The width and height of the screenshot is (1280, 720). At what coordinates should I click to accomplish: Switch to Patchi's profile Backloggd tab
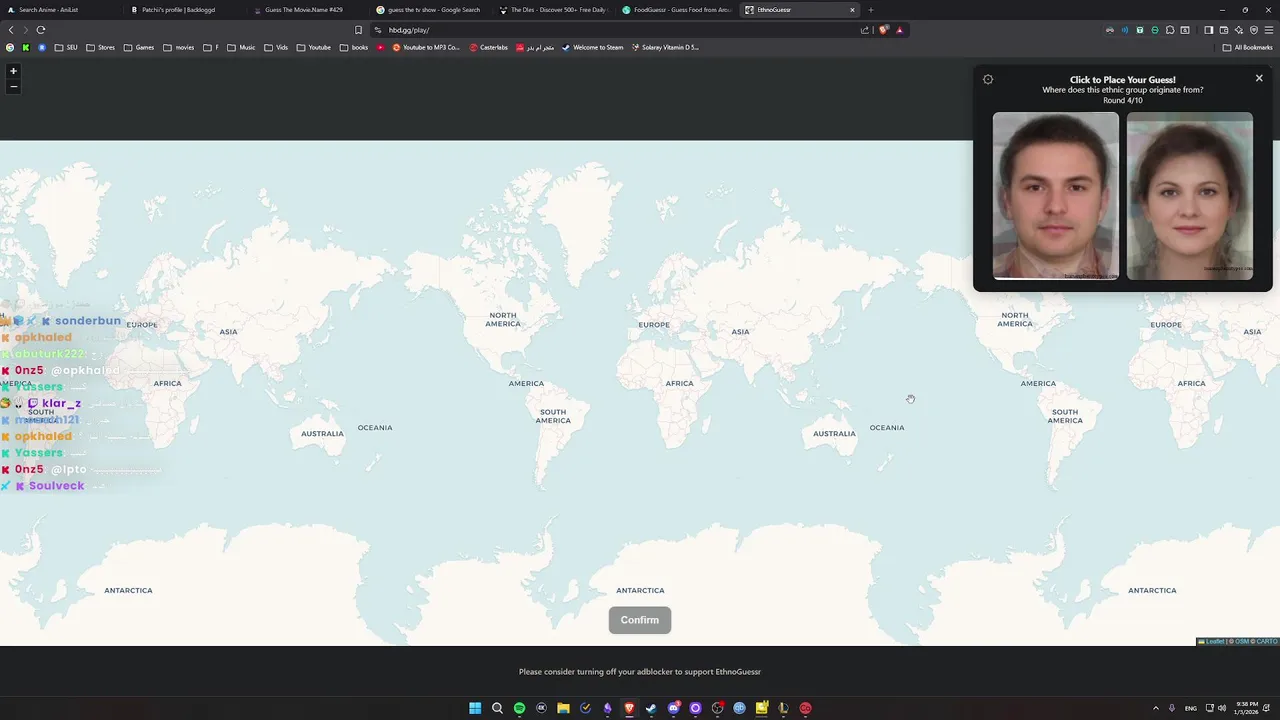coord(183,10)
